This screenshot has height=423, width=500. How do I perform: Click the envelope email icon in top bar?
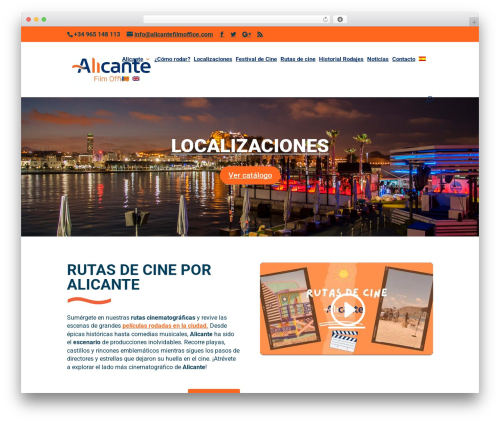(130, 34)
